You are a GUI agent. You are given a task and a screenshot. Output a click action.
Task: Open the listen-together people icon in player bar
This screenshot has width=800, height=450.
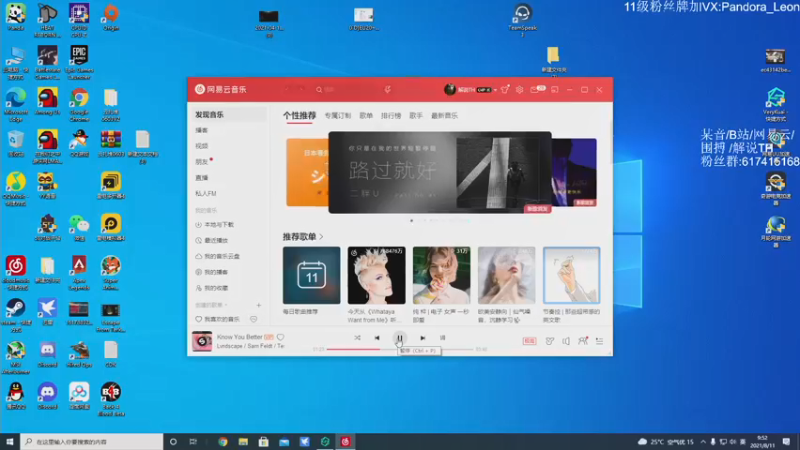[x=583, y=341]
